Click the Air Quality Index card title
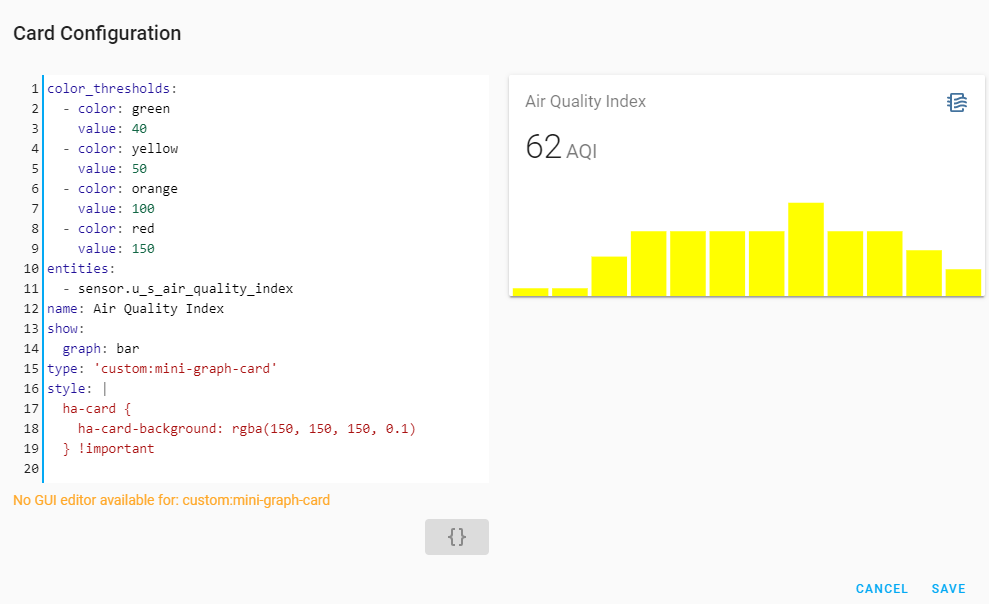989x604 pixels. (x=586, y=101)
